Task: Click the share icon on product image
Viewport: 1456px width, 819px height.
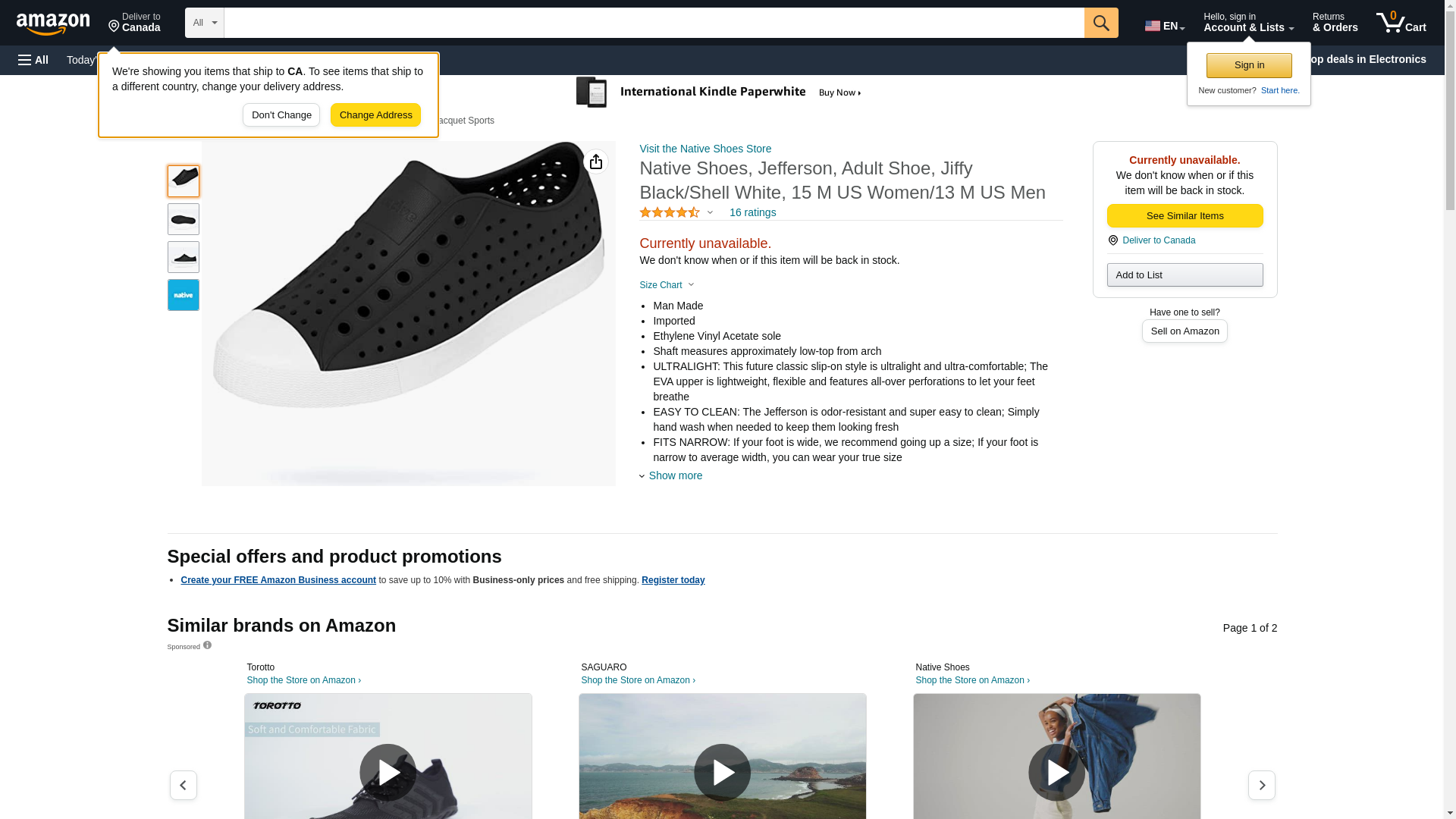Action: coord(596,162)
